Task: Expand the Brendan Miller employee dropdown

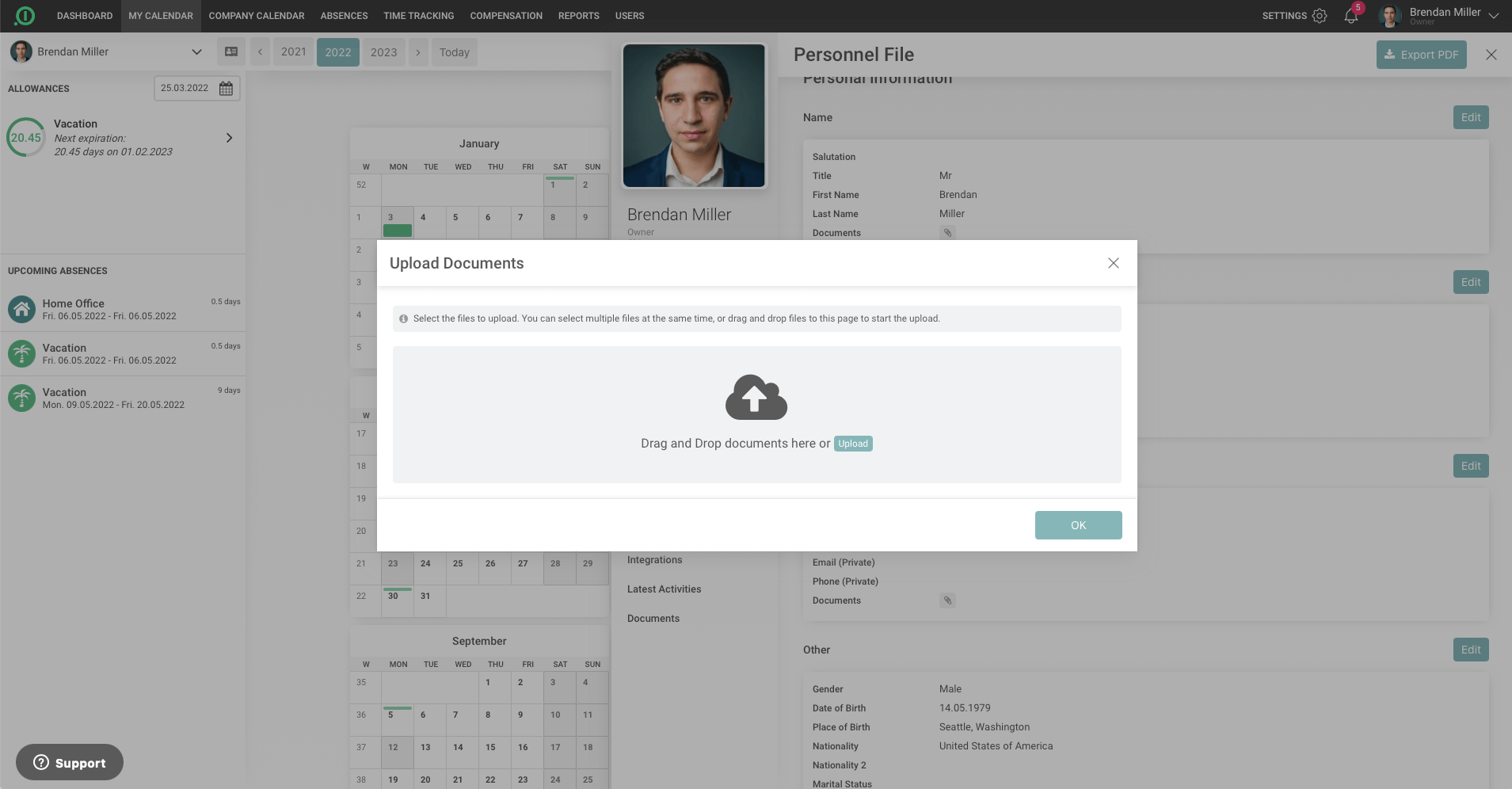Action: [x=196, y=52]
